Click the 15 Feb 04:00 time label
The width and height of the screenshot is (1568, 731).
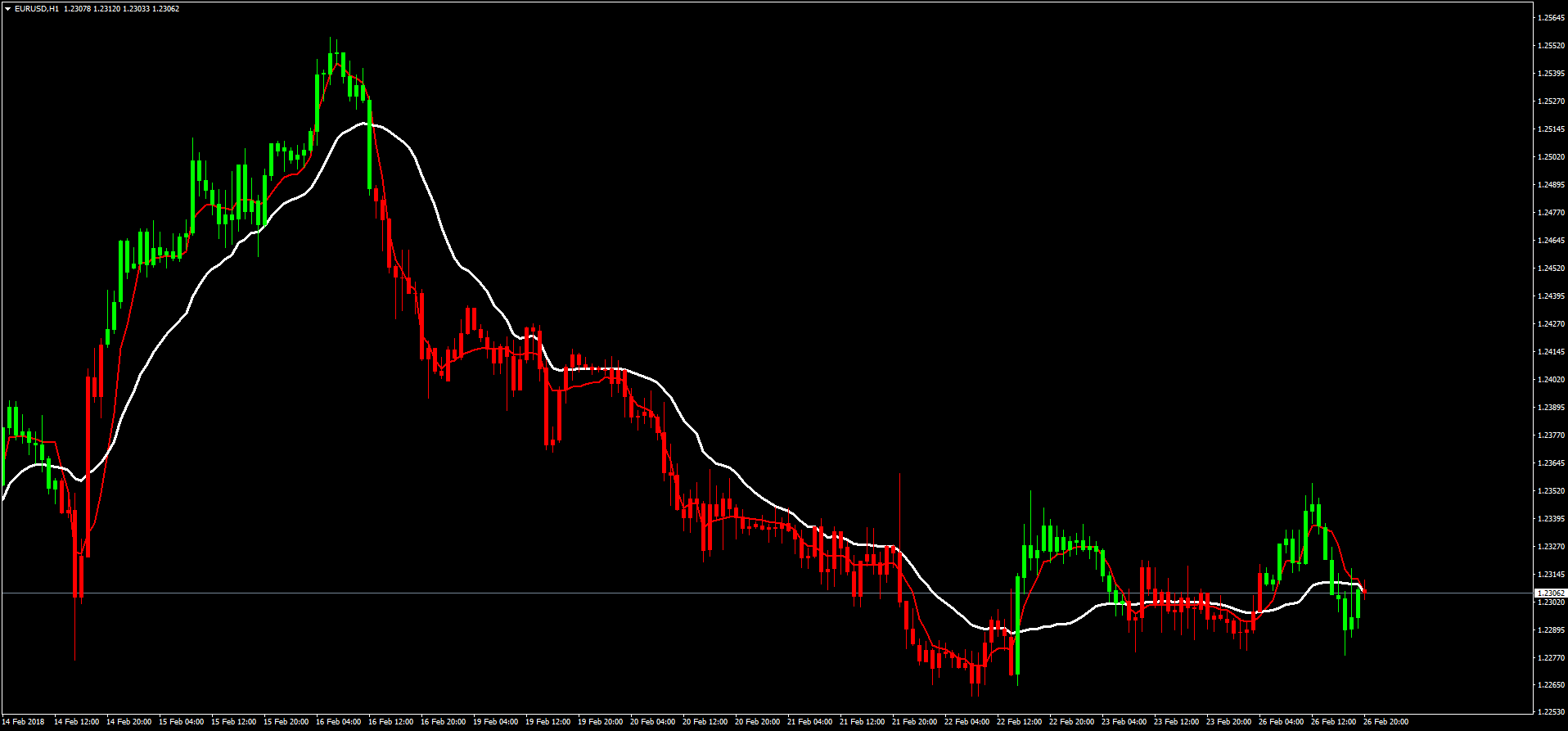tap(181, 722)
